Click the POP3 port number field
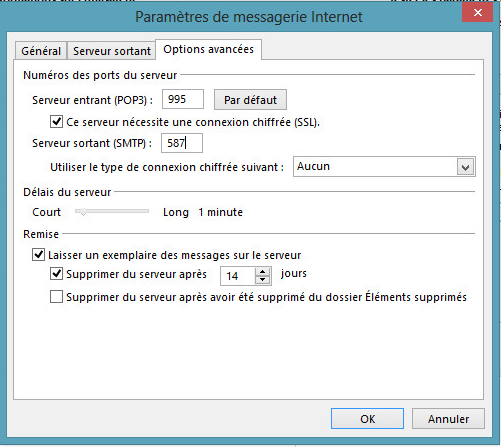This screenshot has width=501, height=447. 183,99
